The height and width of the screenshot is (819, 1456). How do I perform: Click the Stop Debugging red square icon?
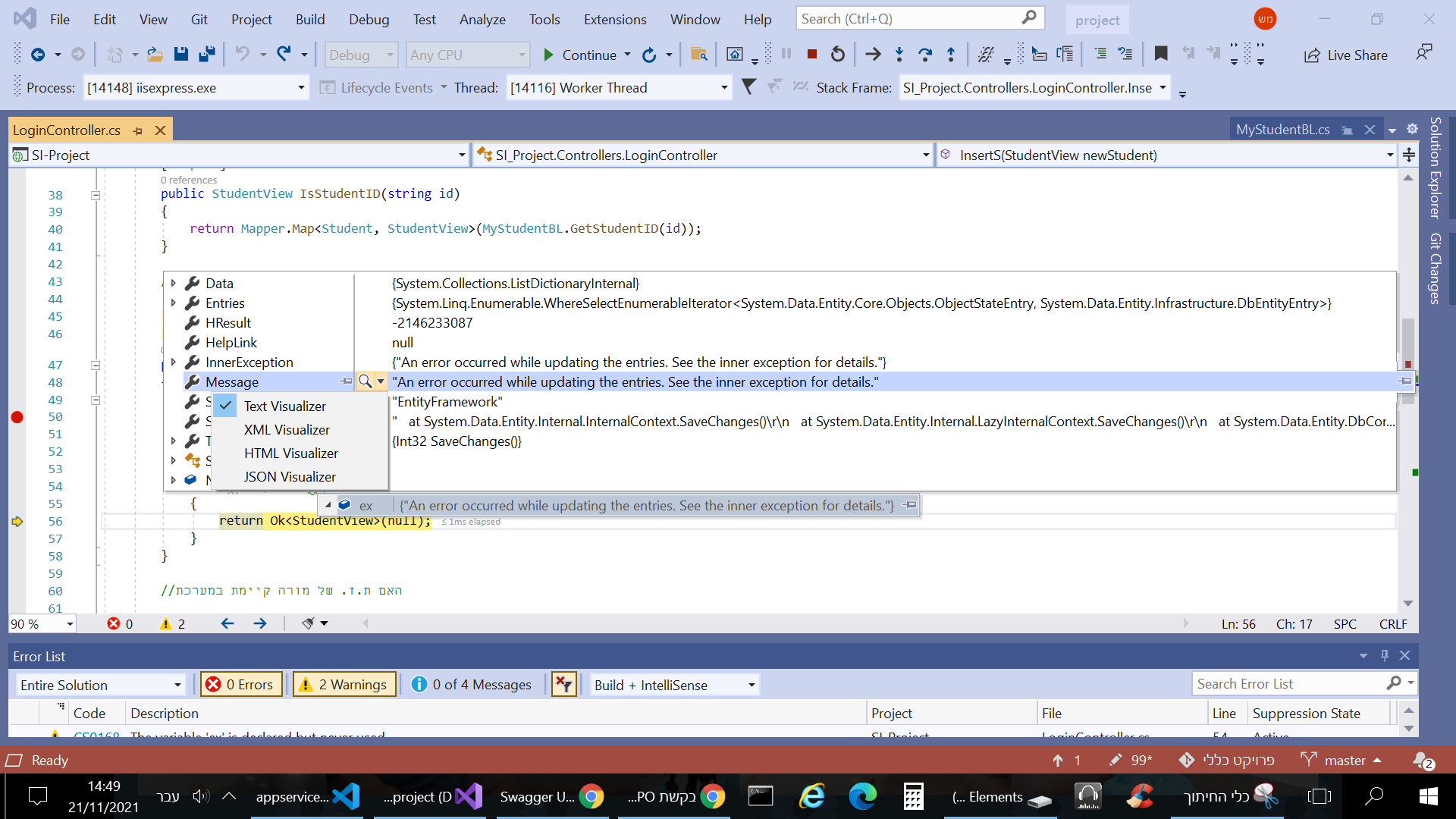click(x=811, y=55)
